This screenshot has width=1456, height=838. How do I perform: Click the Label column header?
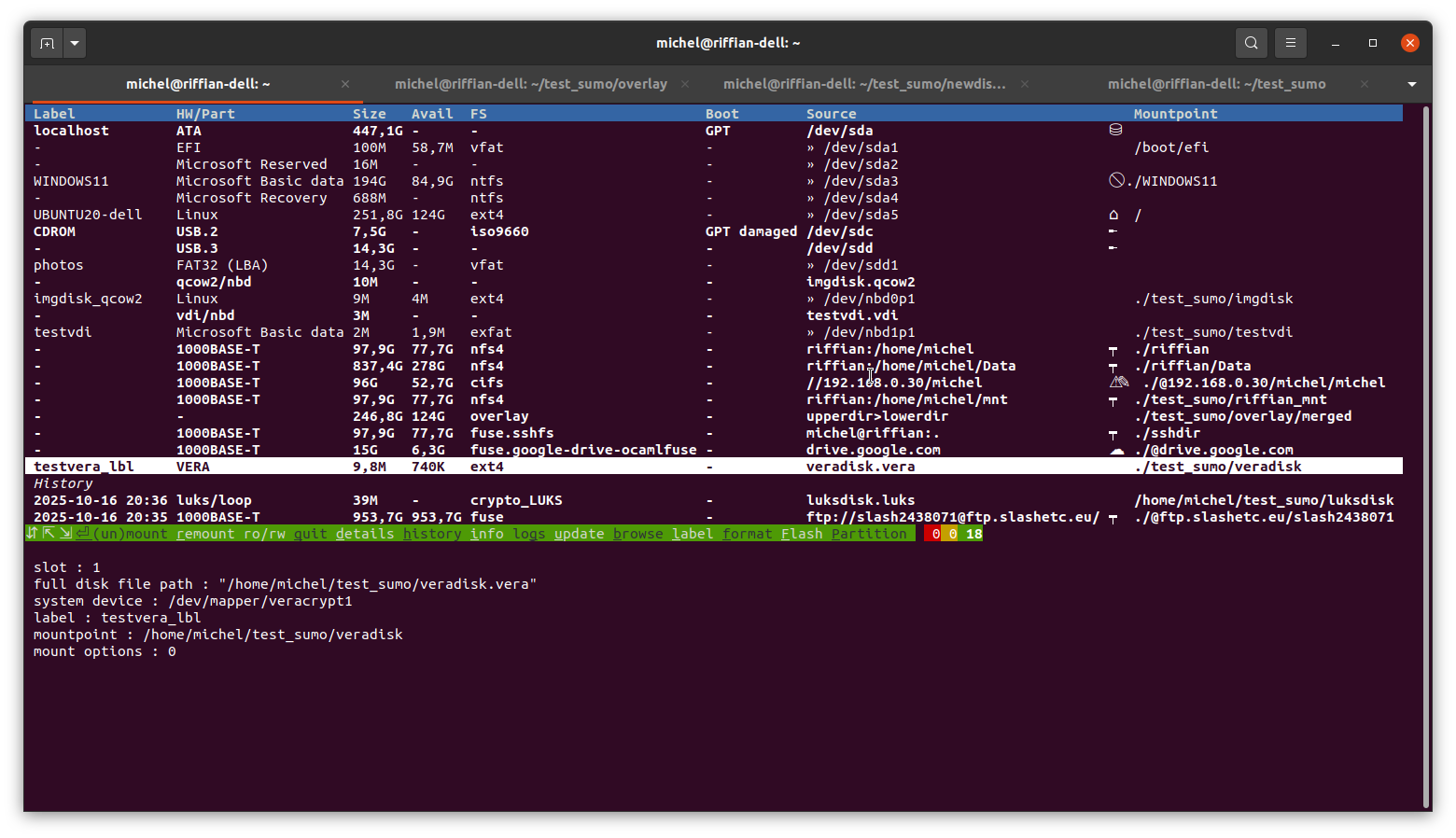point(54,114)
